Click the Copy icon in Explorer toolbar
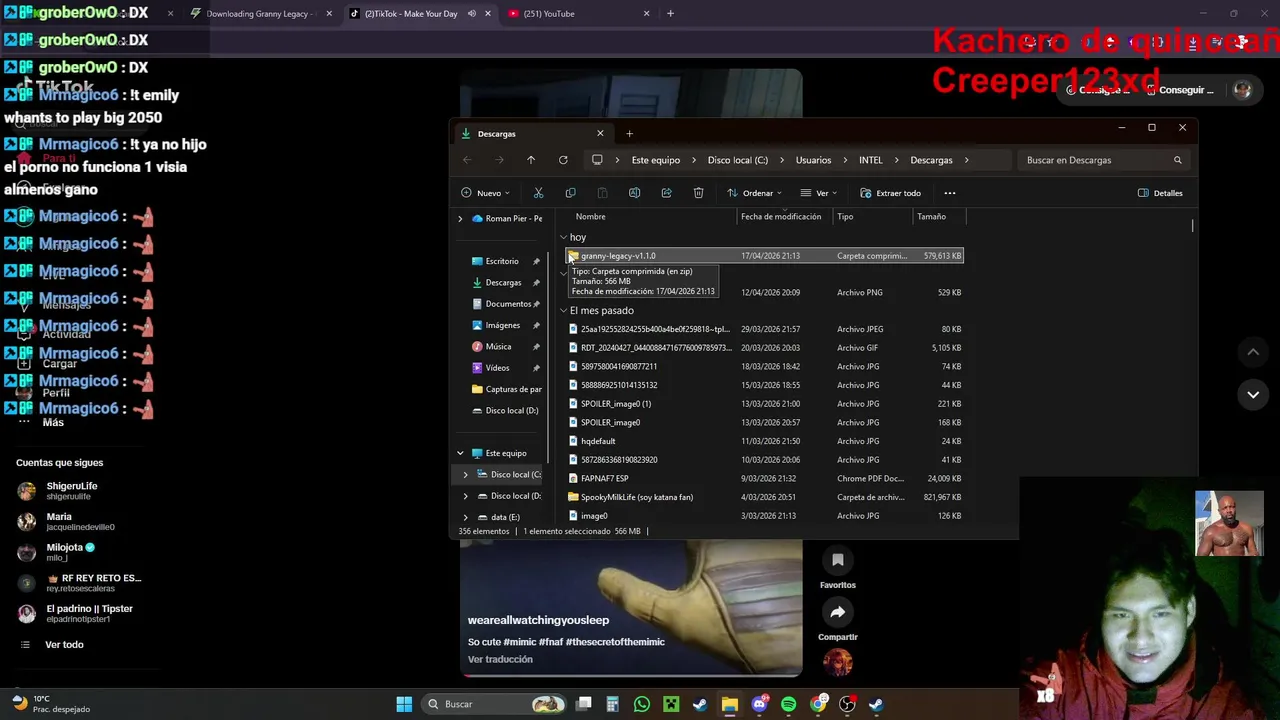The width and height of the screenshot is (1280, 720). (x=570, y=193)
